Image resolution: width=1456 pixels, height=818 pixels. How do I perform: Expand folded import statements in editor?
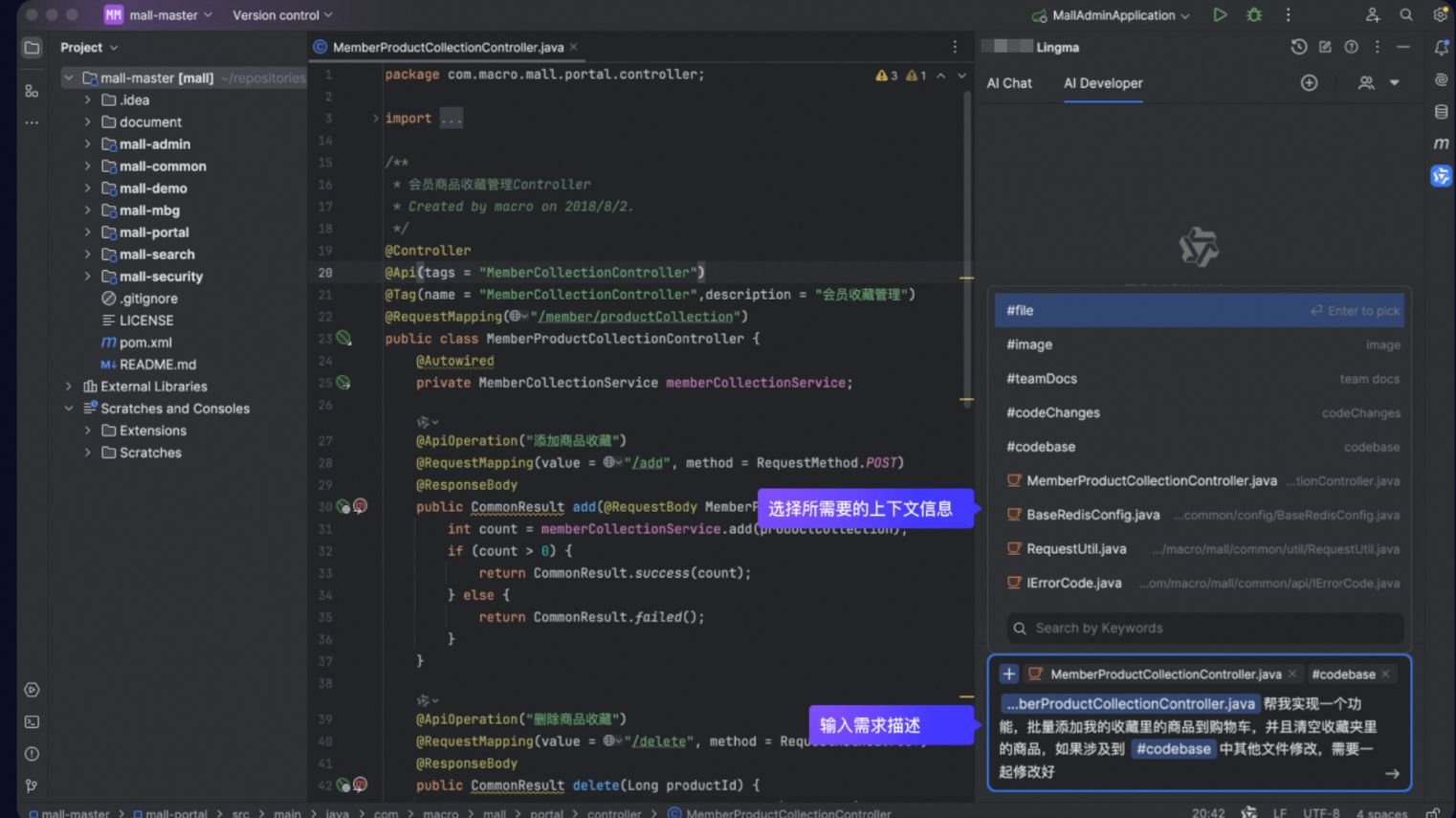pos(451,119)
